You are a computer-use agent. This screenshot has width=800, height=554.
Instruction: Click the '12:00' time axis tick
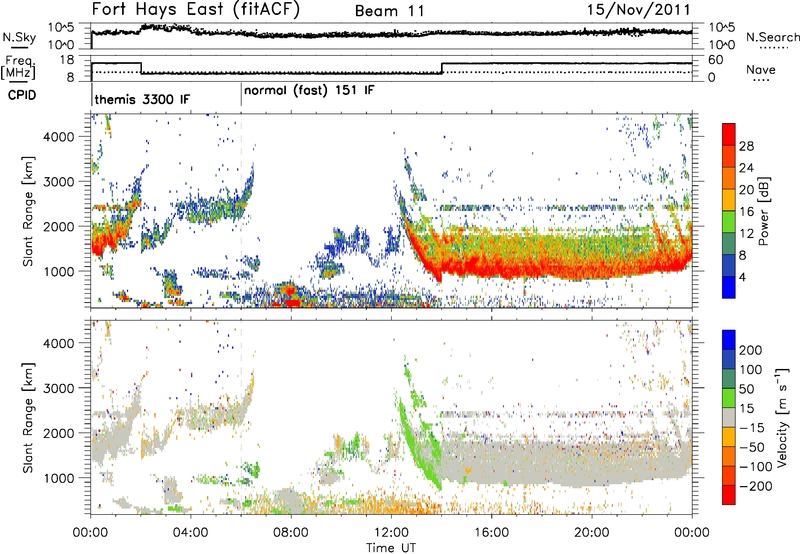[x=391, y=533]
